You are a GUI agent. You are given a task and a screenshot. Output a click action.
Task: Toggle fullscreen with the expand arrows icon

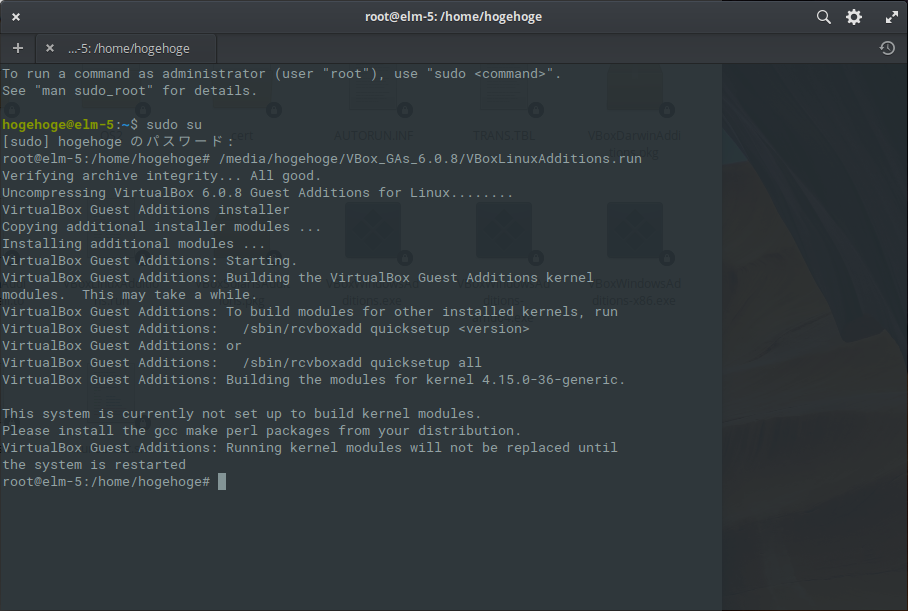(891, 17)
